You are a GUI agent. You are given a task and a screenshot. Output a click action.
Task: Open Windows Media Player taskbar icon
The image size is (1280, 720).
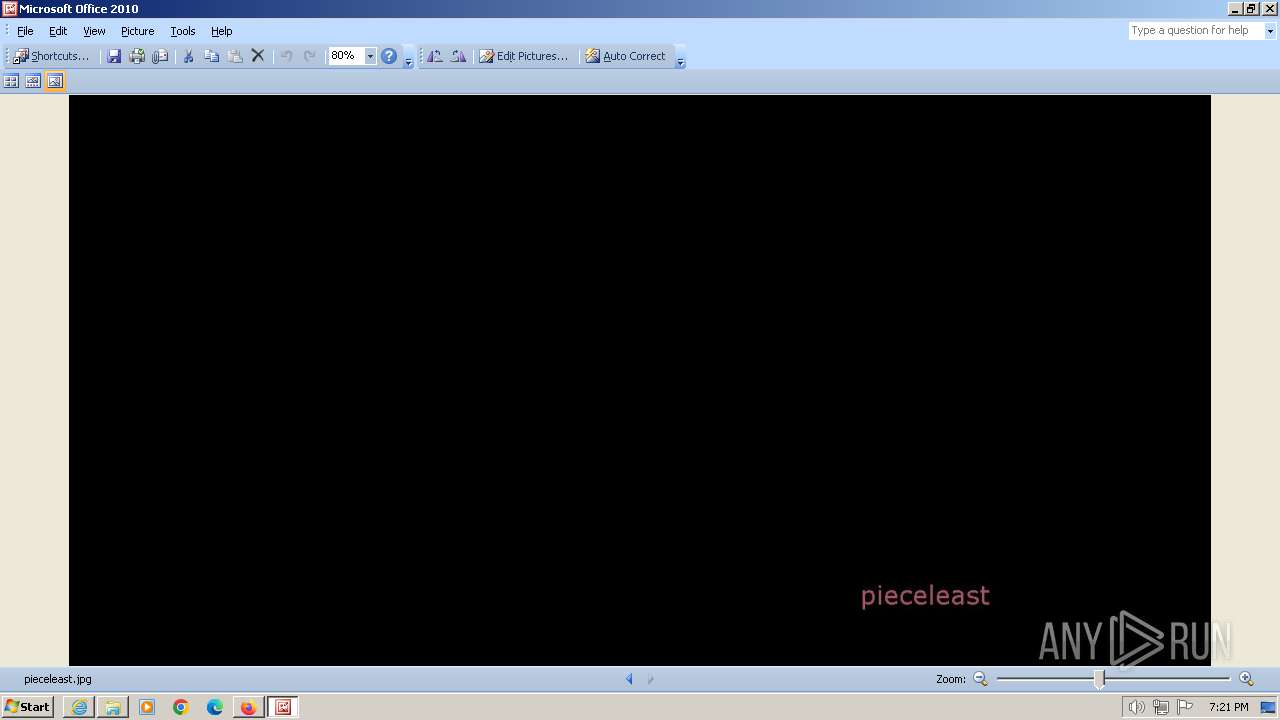pyautogui.click(x=147, y=707)
